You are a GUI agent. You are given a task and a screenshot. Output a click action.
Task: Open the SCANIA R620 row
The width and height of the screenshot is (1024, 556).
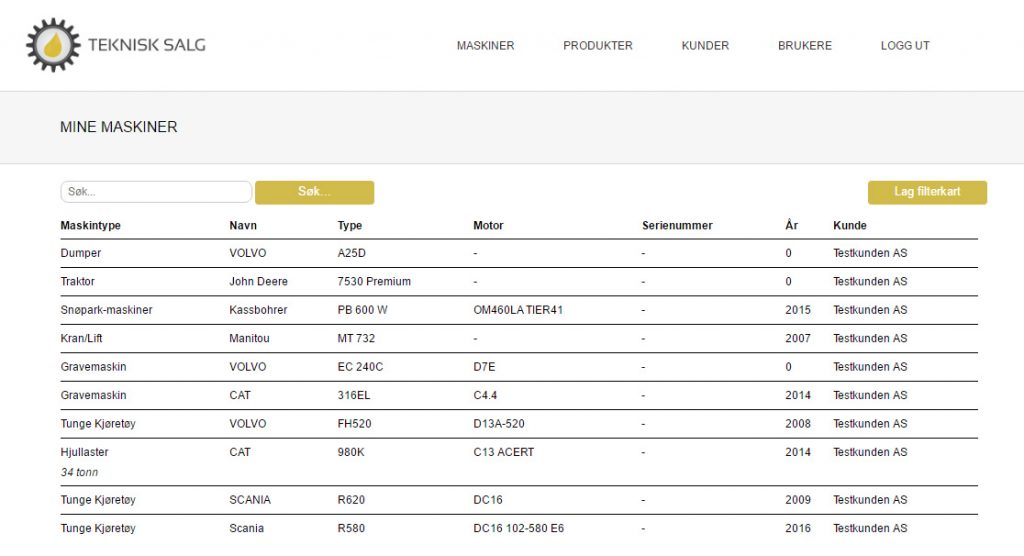point(519,500)
